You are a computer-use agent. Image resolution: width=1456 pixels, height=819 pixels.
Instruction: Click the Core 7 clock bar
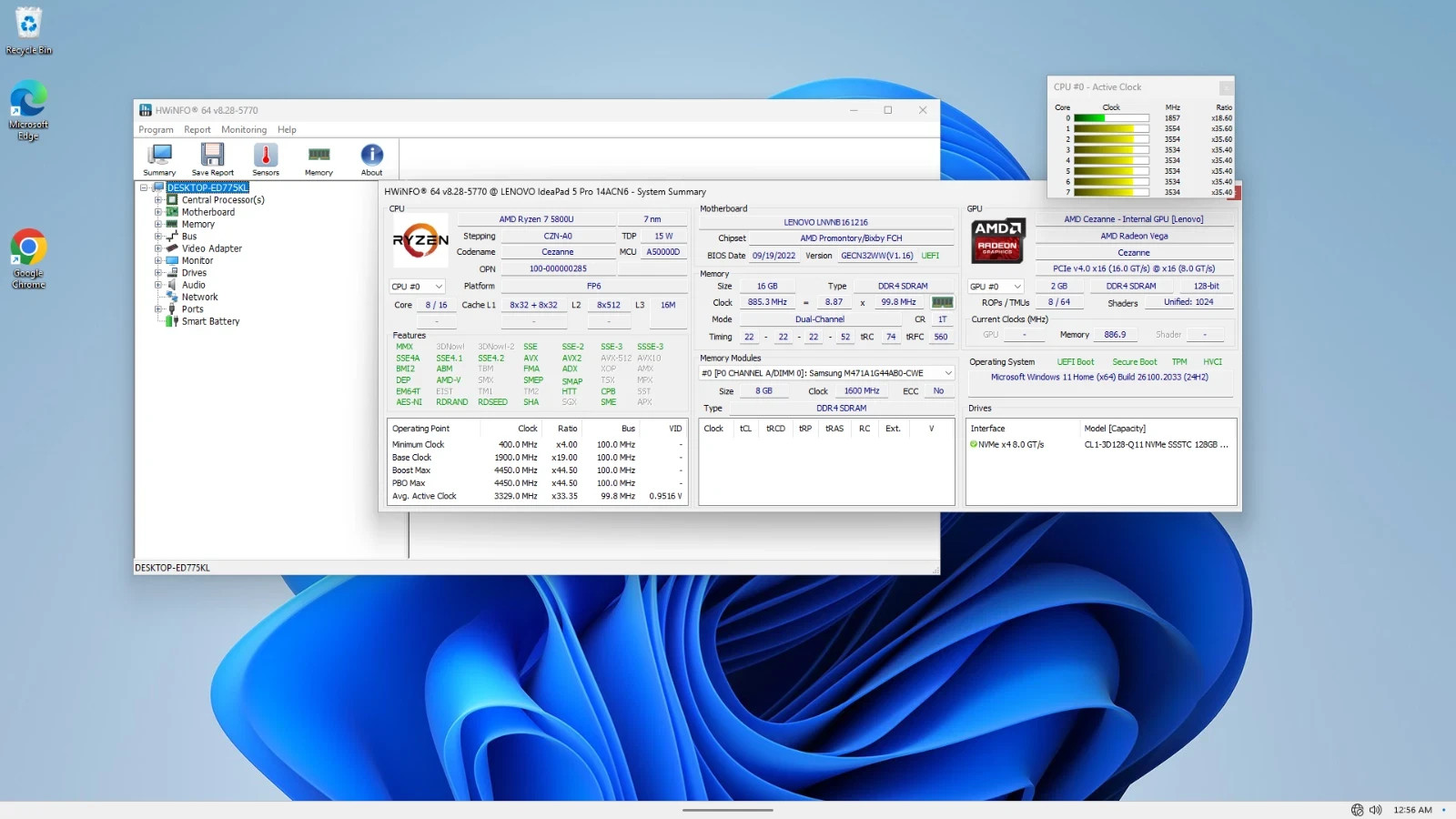point(1111,193)
